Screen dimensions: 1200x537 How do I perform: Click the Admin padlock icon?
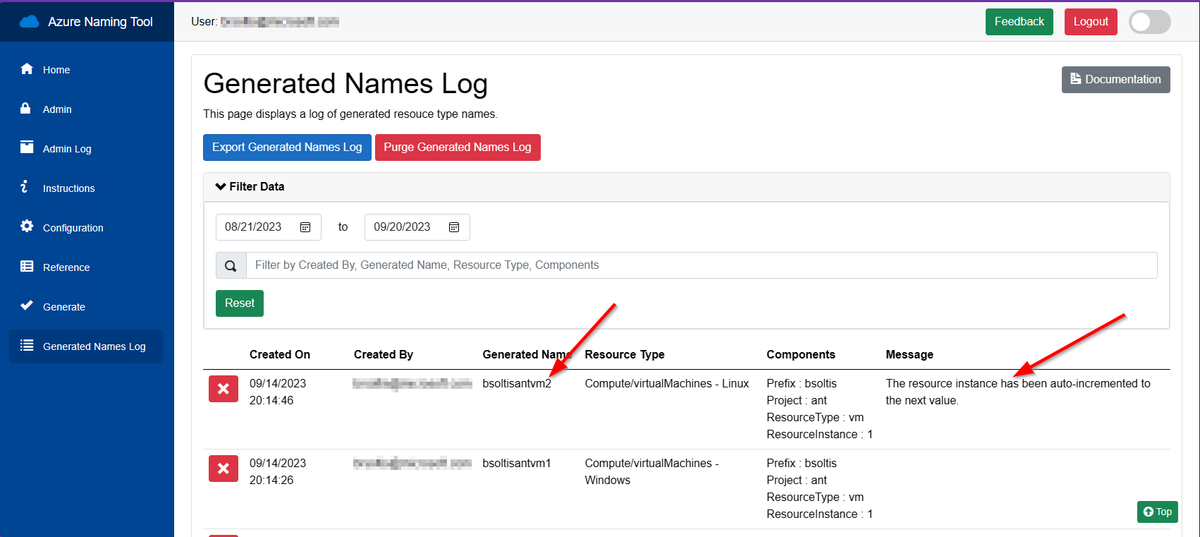click(x=27, y=109)
